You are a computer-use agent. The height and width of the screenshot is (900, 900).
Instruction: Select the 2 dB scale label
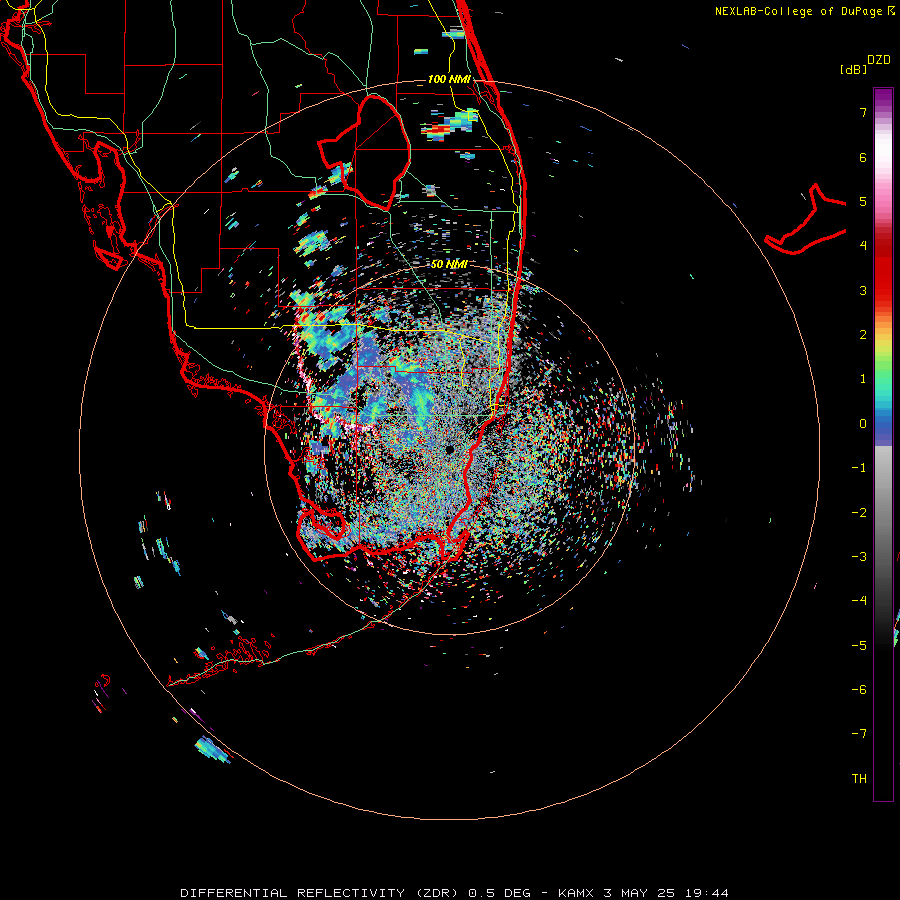pos(863,335)
